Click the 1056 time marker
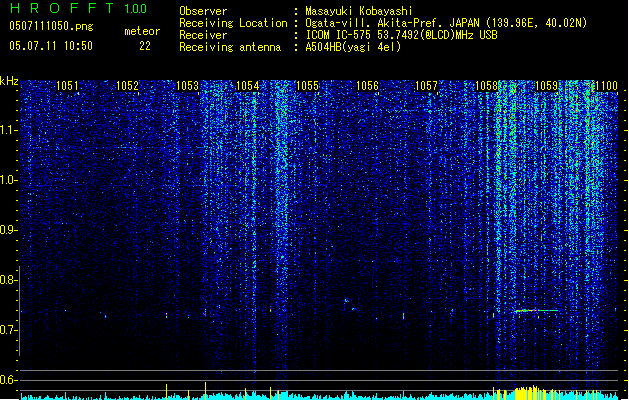The image size is (629, 400). point(367,86)
